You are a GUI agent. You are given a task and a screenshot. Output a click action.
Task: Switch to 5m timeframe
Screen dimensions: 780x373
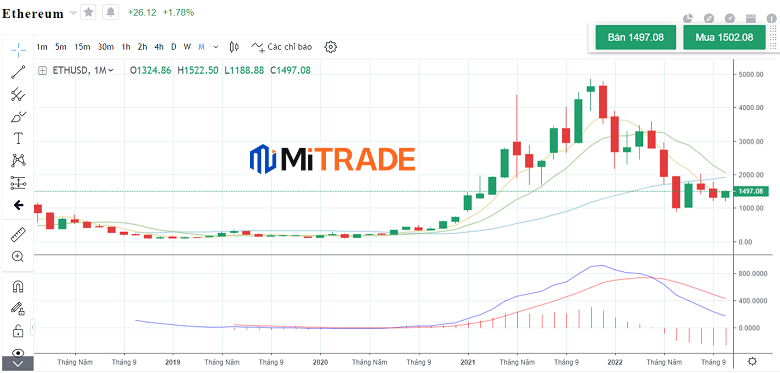61,47
